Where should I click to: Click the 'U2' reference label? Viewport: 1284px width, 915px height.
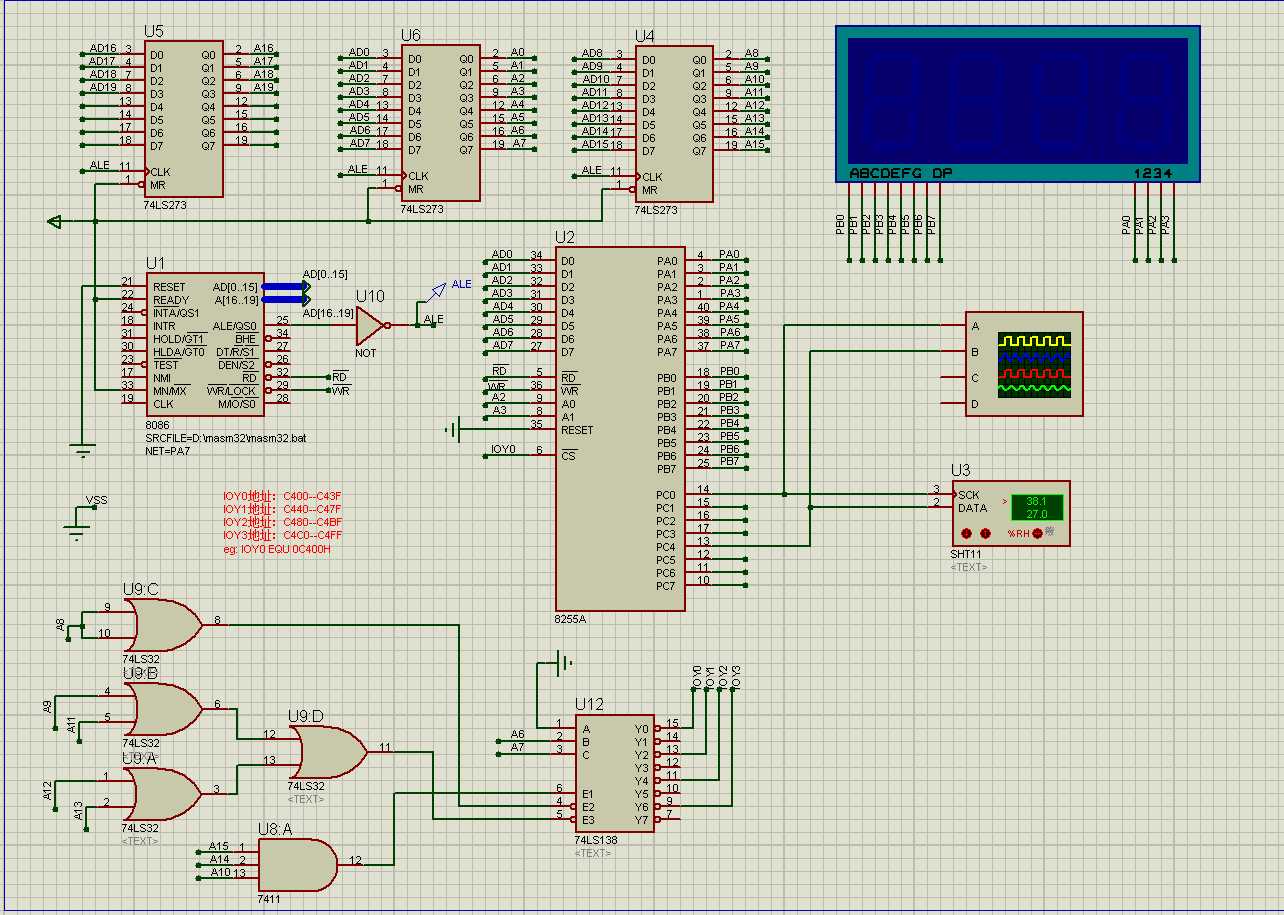tap(565, 237)
